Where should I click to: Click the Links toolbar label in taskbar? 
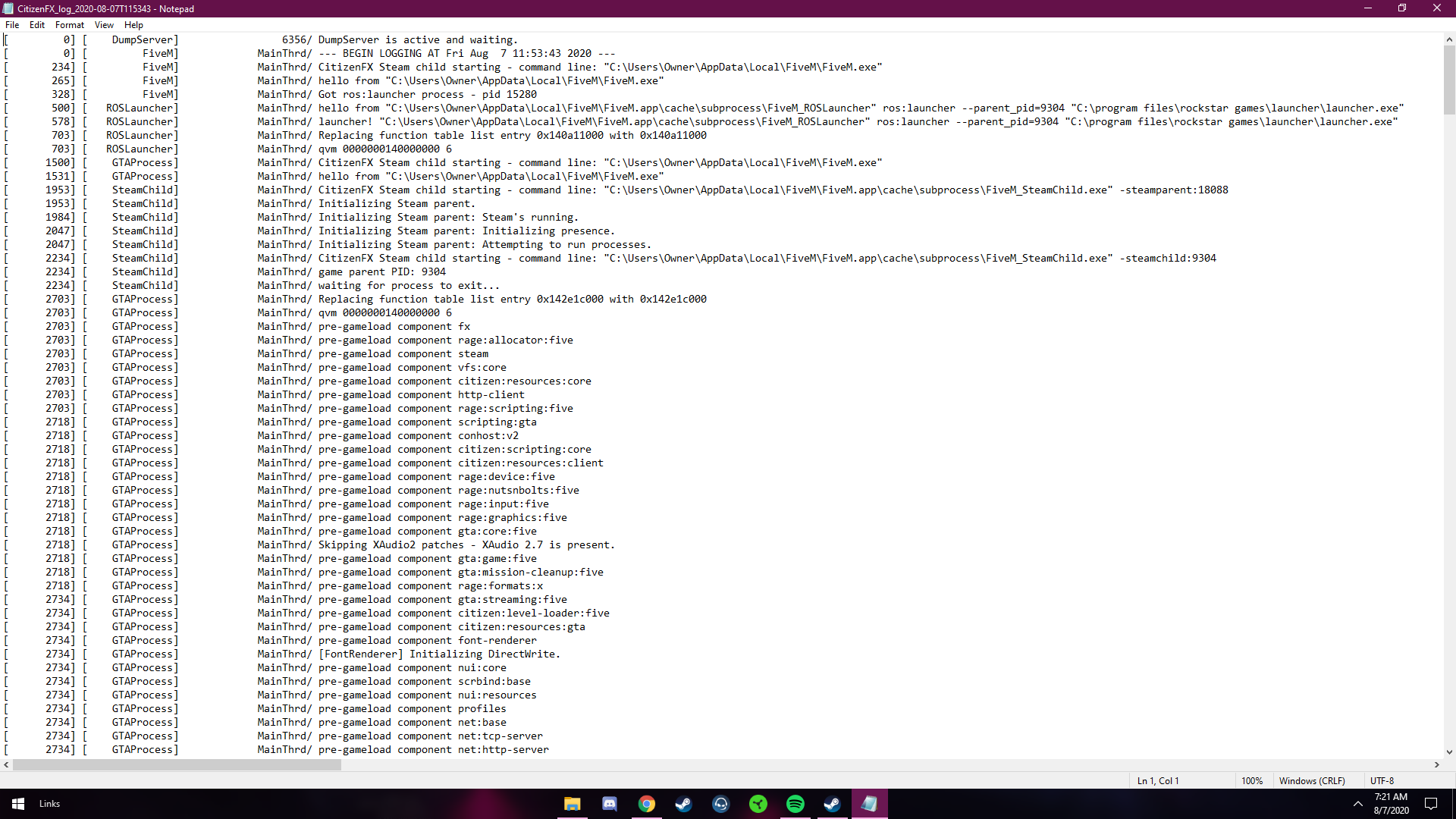point(49,804)
